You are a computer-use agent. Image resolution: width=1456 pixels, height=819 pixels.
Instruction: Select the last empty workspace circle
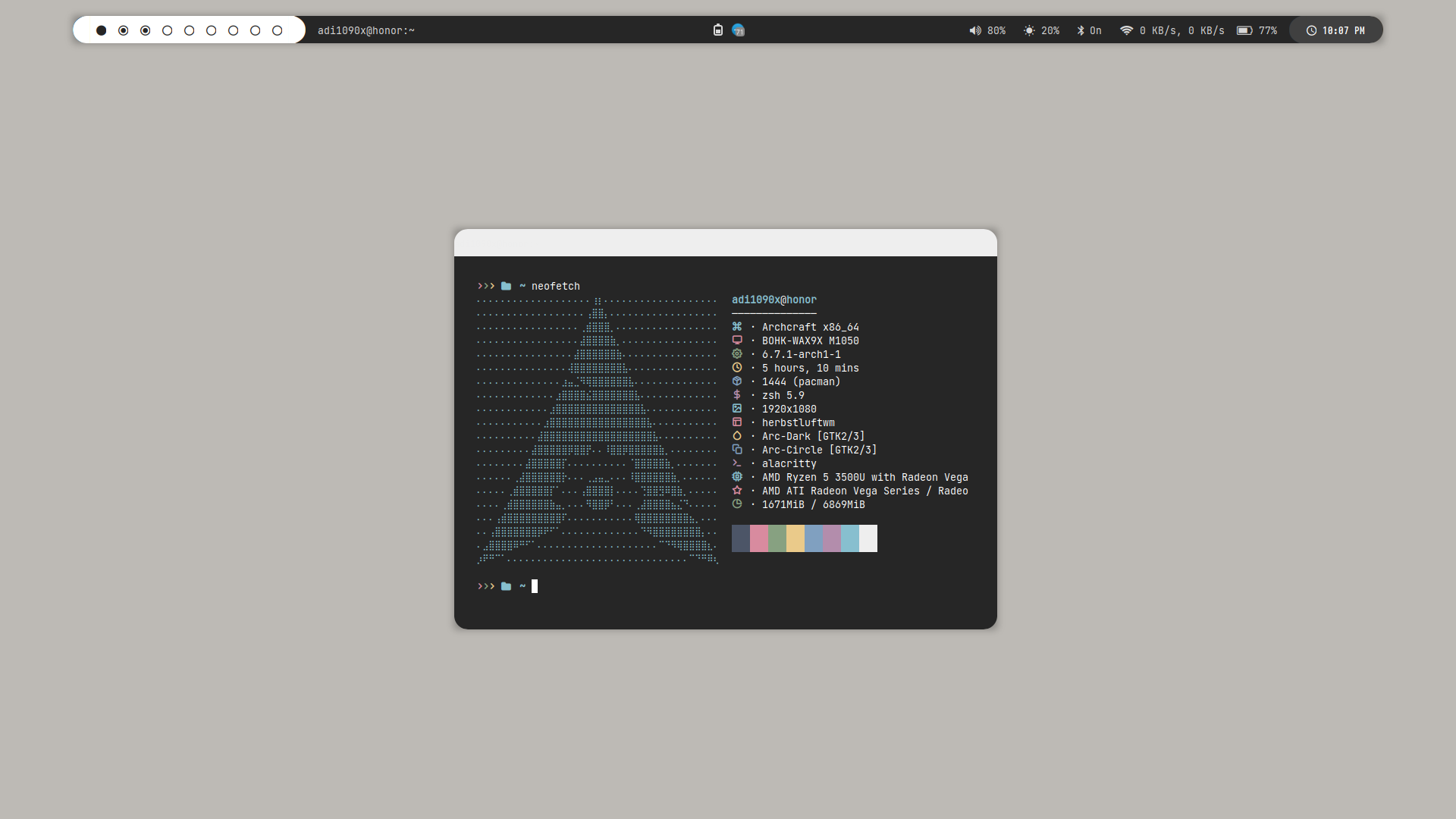click(x=277, y=30)
